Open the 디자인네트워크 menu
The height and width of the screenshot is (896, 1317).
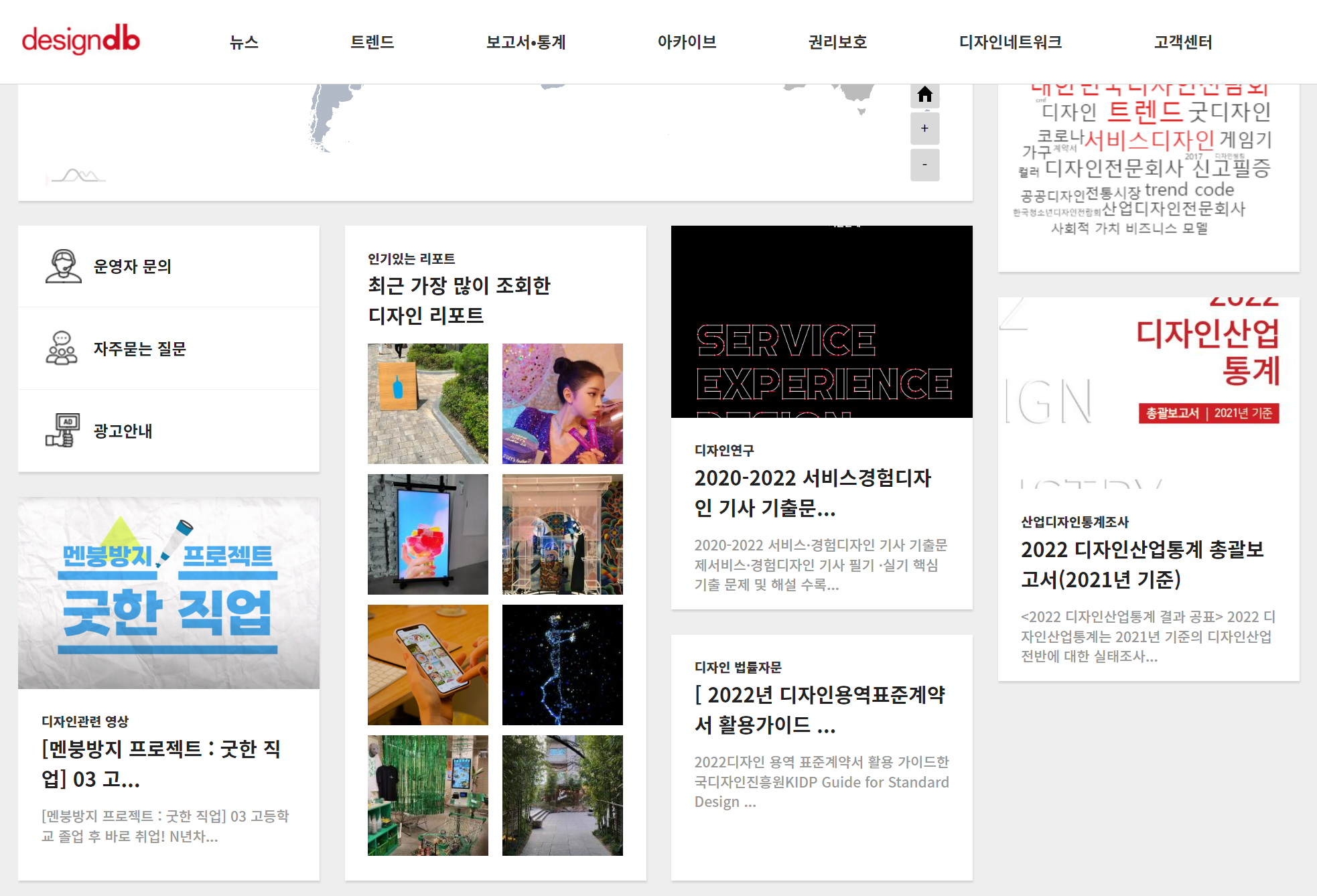(x=1010, y=42)
